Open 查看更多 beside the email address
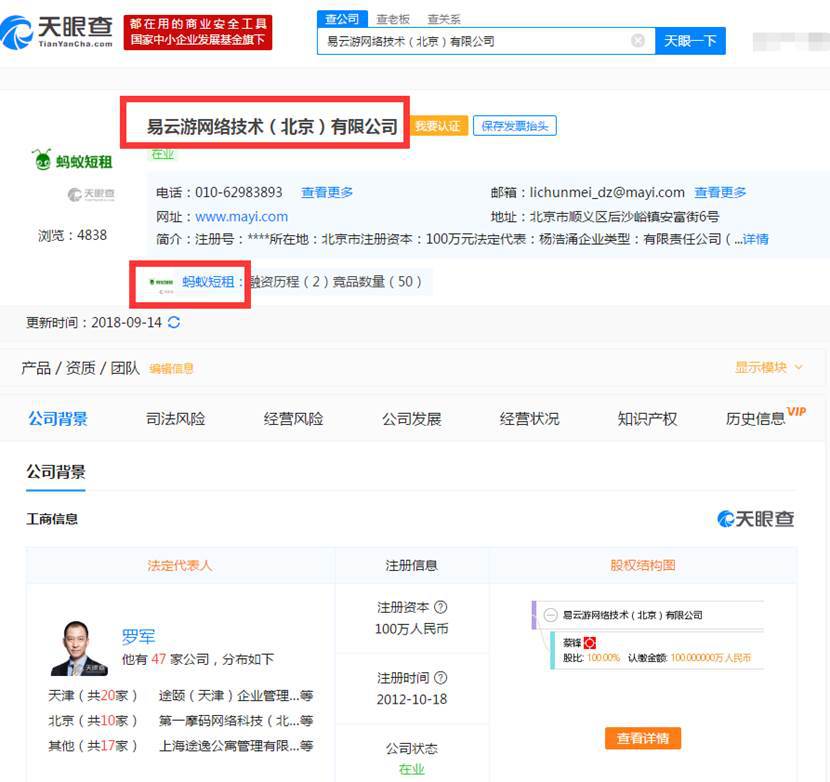Viewport: 830px width, 782px height. (x=720, y=192)
